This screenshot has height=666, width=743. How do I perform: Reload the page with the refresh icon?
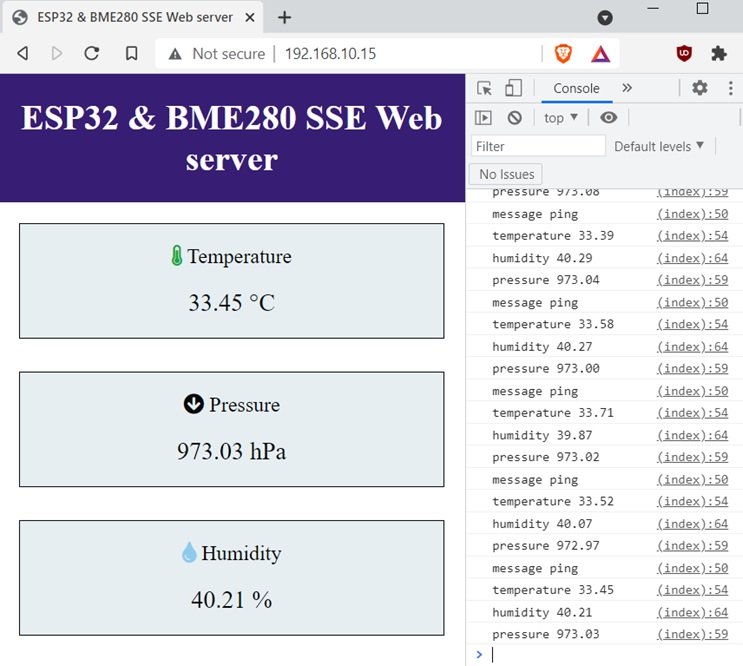92,53
